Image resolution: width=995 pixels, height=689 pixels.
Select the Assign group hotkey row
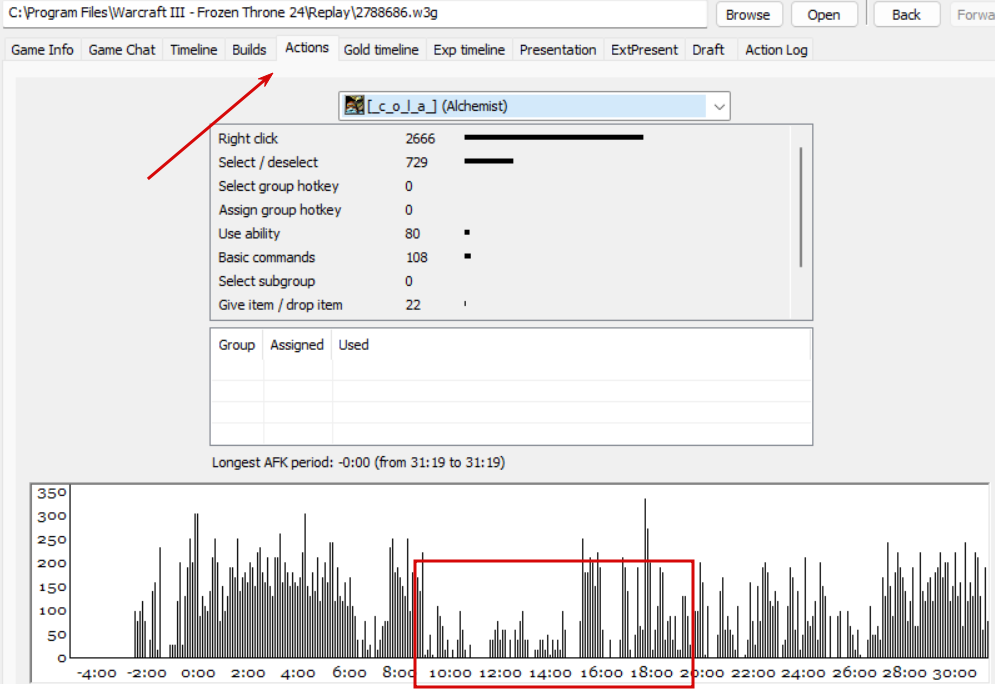pos(500,210)
